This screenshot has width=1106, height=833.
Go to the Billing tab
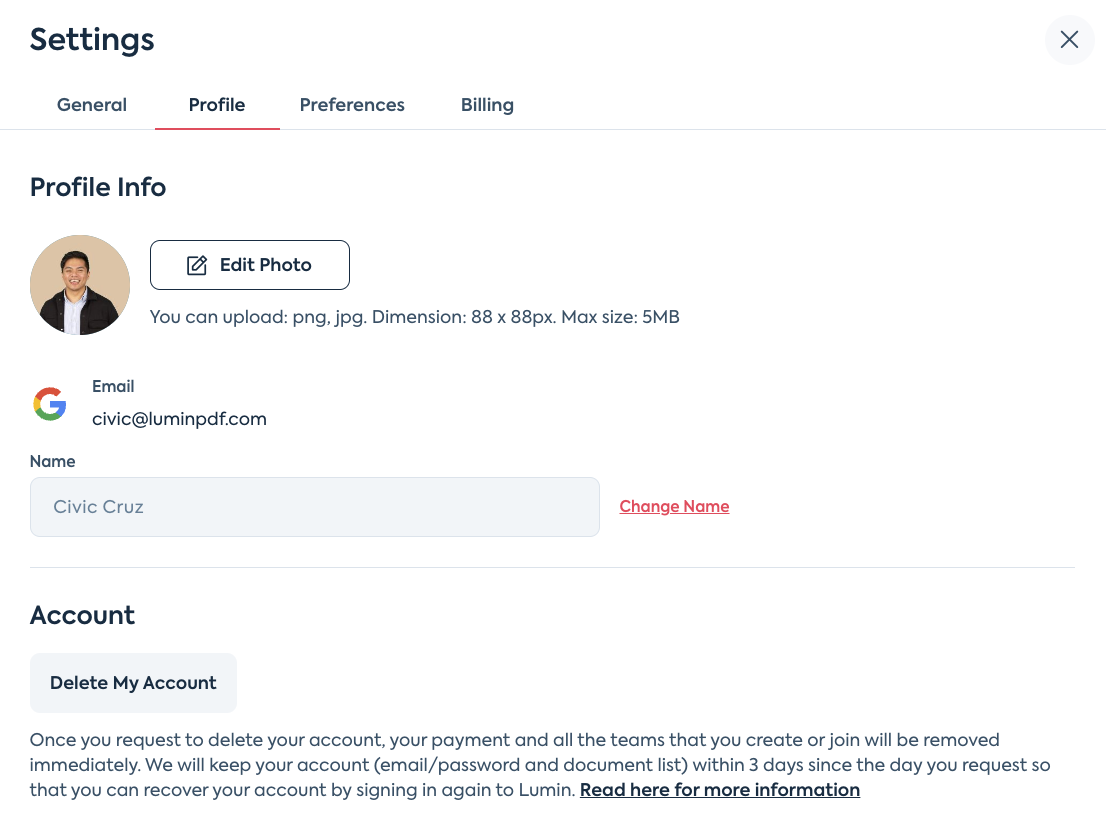(487, 105)
